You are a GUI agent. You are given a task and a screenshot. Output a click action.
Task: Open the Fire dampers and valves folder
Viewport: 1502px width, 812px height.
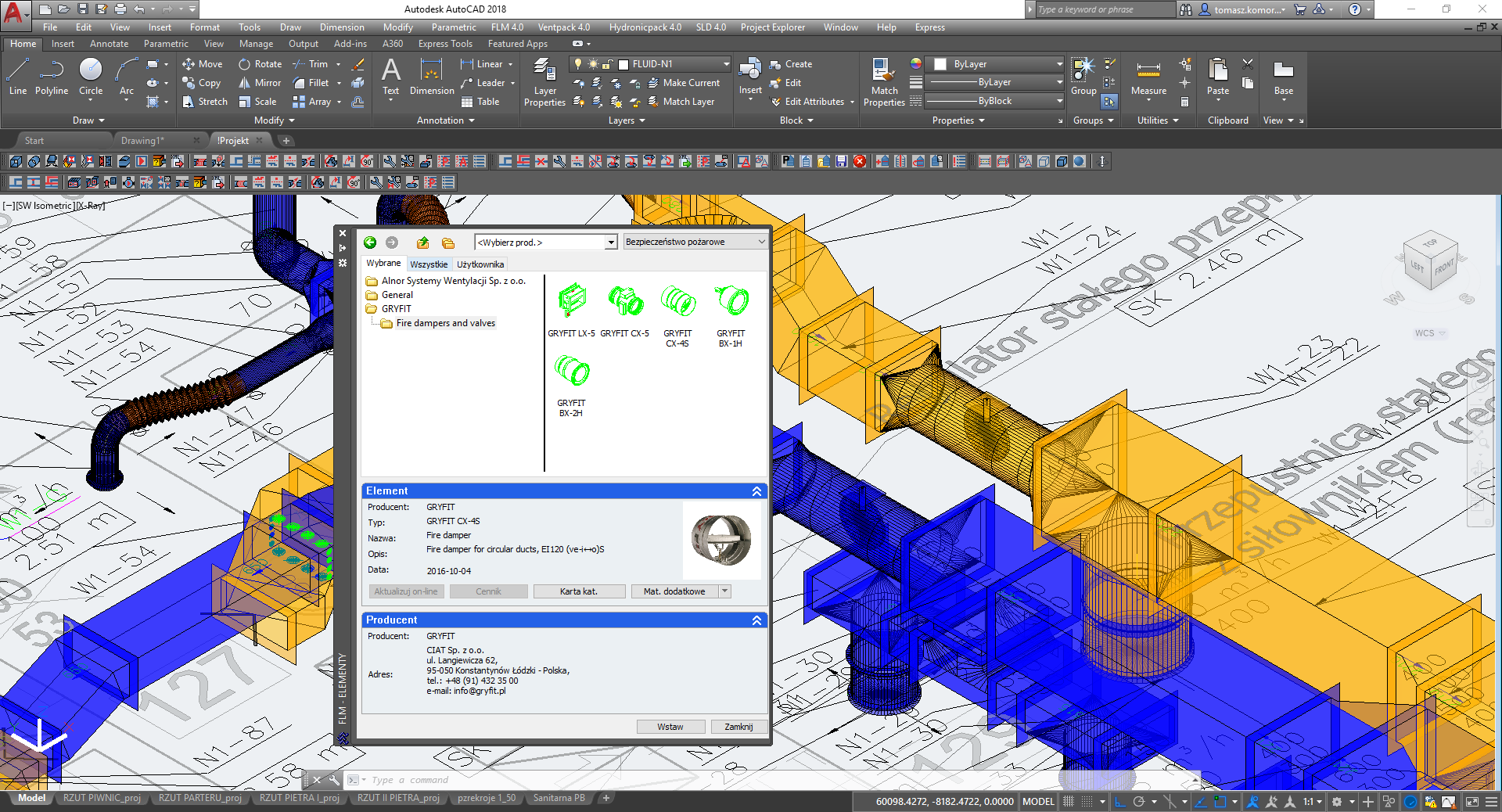(x=445, y=323)
